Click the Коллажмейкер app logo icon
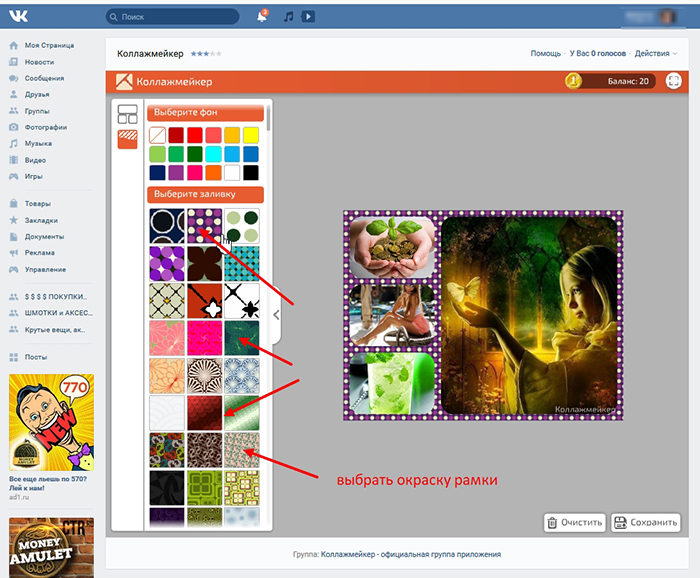Viewport: 700px width, 578px height. pos(124,82)
